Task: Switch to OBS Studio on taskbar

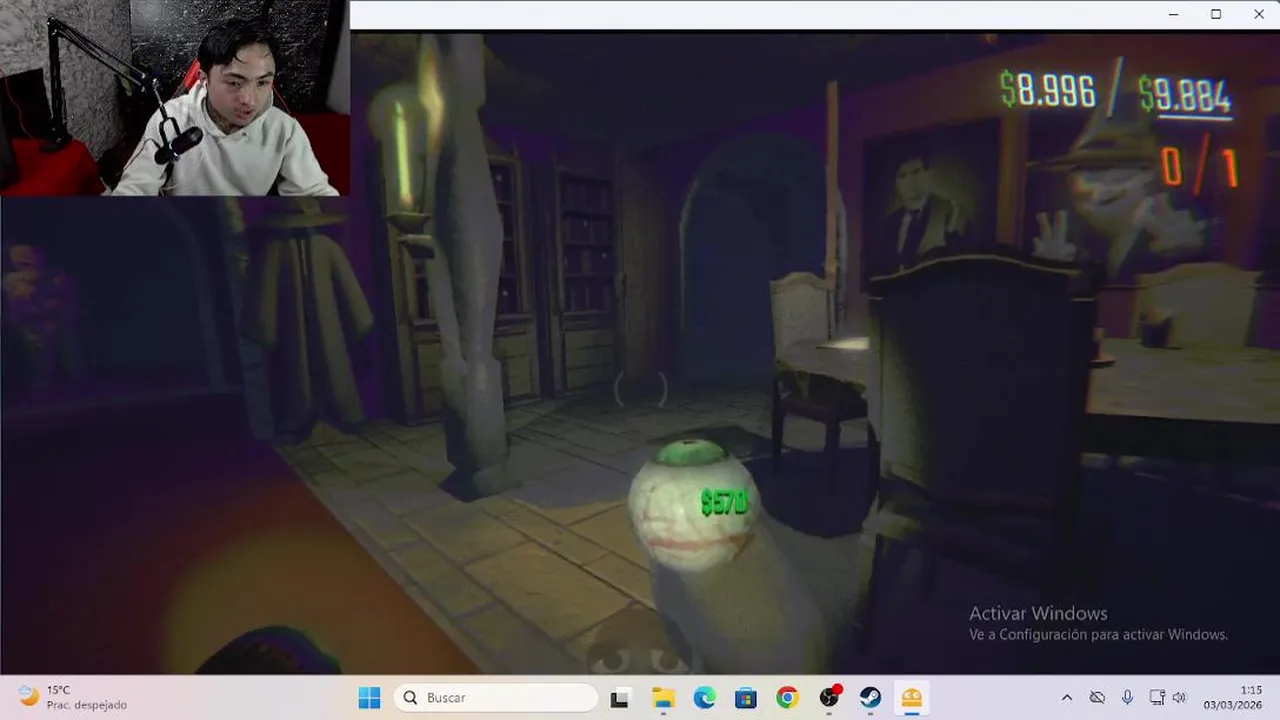Action: [829, 697]
